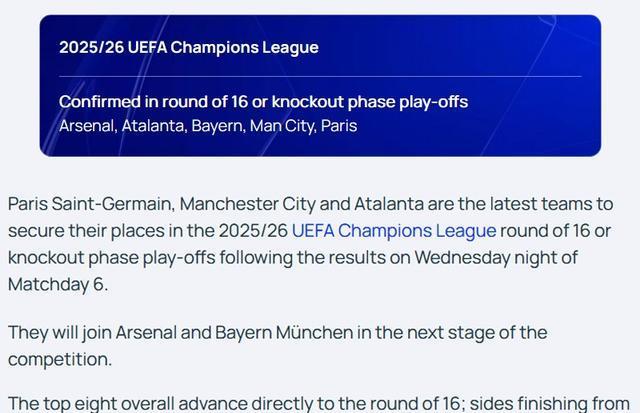Image resolution: width=640 pixels, height=413 pixels.
Task: Click the 'Confirmed in round of 16' heading
Action: 263,102
